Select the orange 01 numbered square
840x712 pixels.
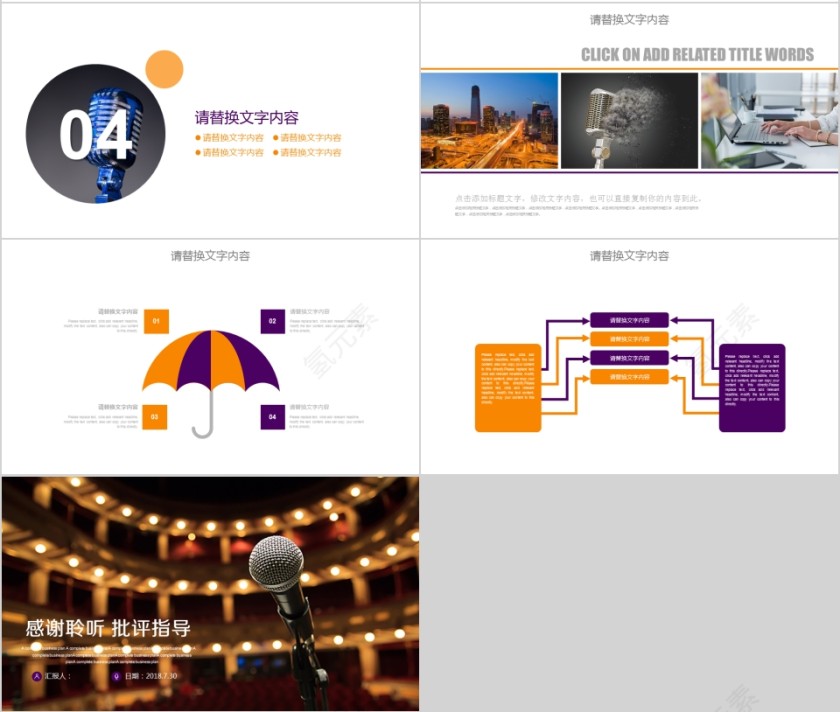[x=155, y=321]
